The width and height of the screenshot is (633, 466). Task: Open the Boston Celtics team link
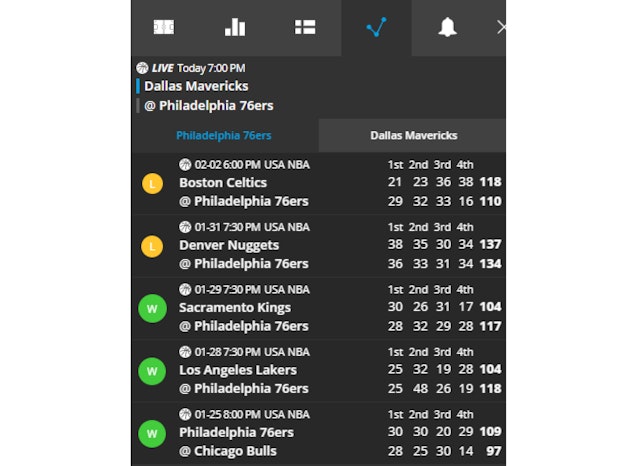coord(223,183)
